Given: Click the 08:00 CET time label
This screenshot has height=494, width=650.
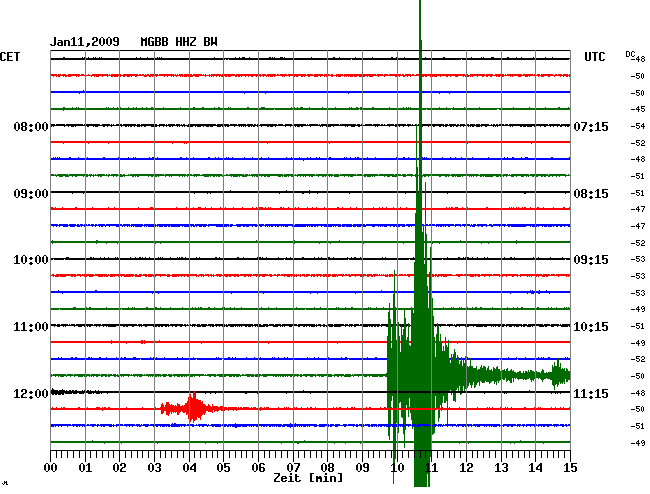Looking at the screenshot, I should (31, 126).
